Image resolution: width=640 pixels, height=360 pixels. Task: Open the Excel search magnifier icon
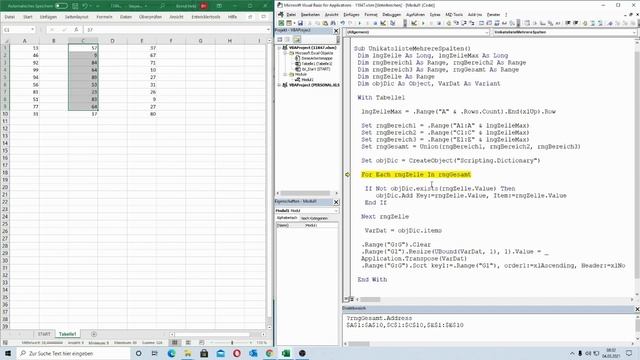(x=162, y=6)
